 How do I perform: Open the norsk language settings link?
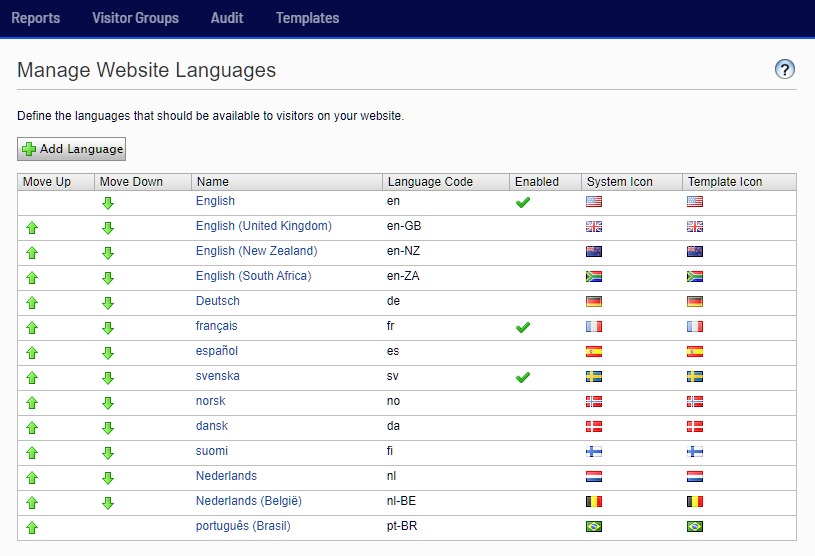click(211, 401)
